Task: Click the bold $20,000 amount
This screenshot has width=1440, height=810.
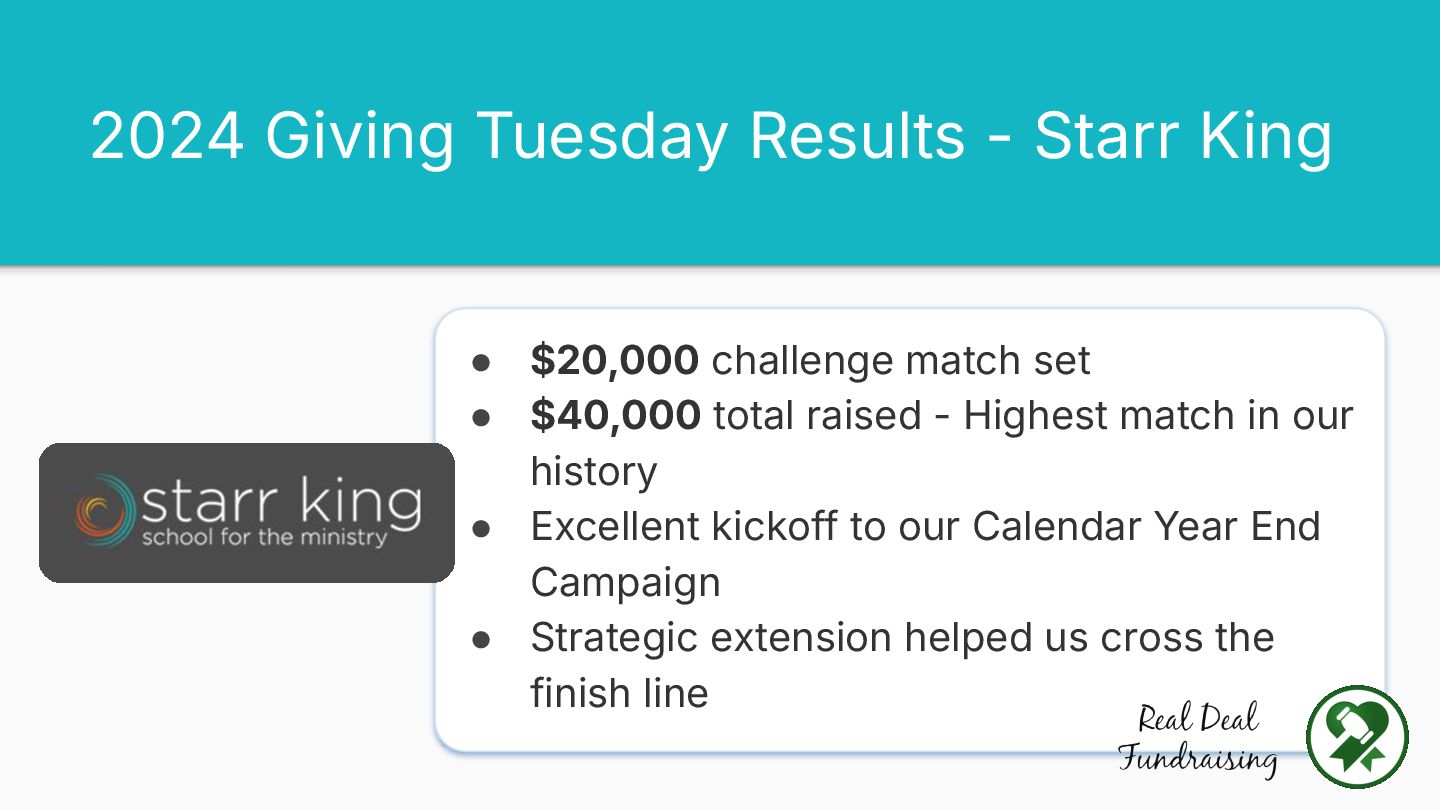Action: tap(614, 360)
